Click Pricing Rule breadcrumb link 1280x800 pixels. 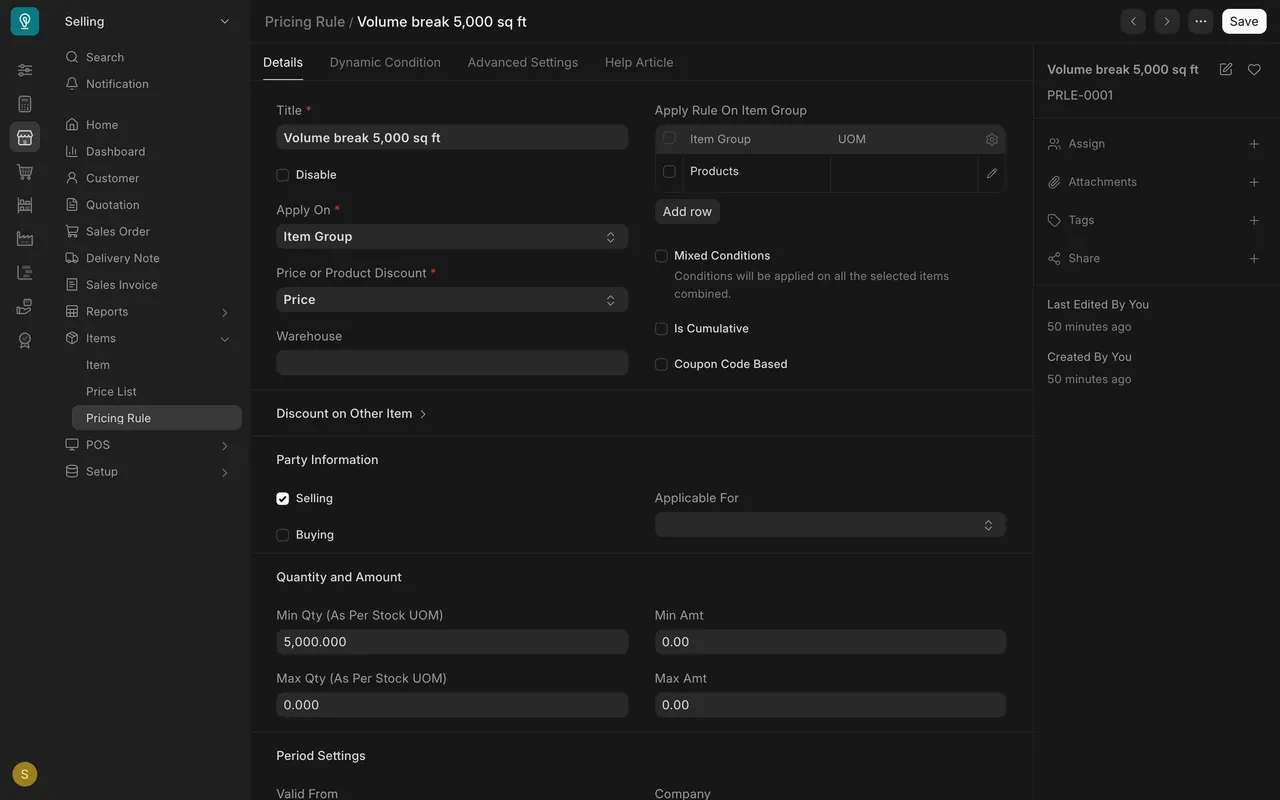click(x=305, y=22)
